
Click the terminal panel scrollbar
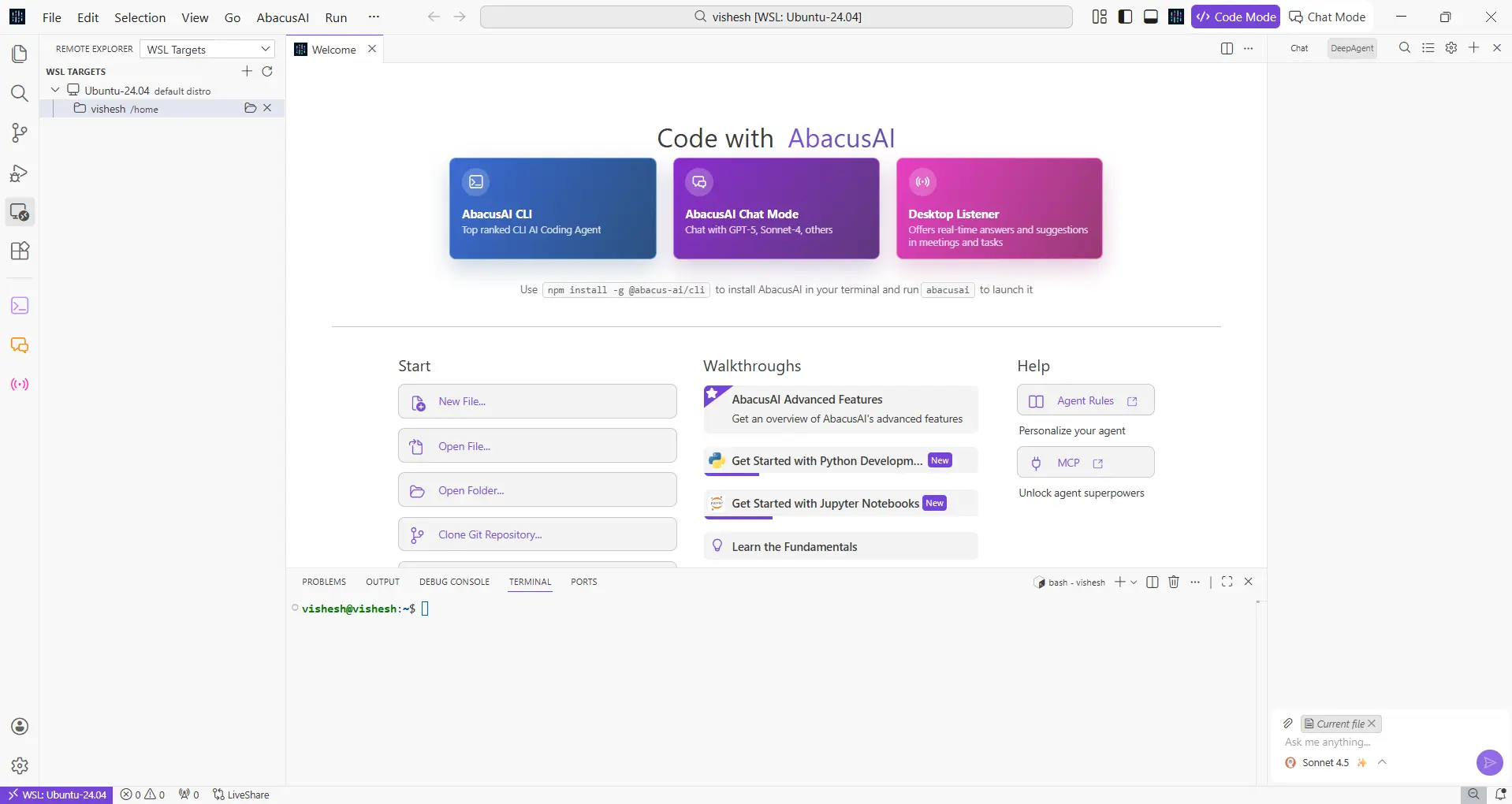pyautogui.click(x=1258, y=670)
